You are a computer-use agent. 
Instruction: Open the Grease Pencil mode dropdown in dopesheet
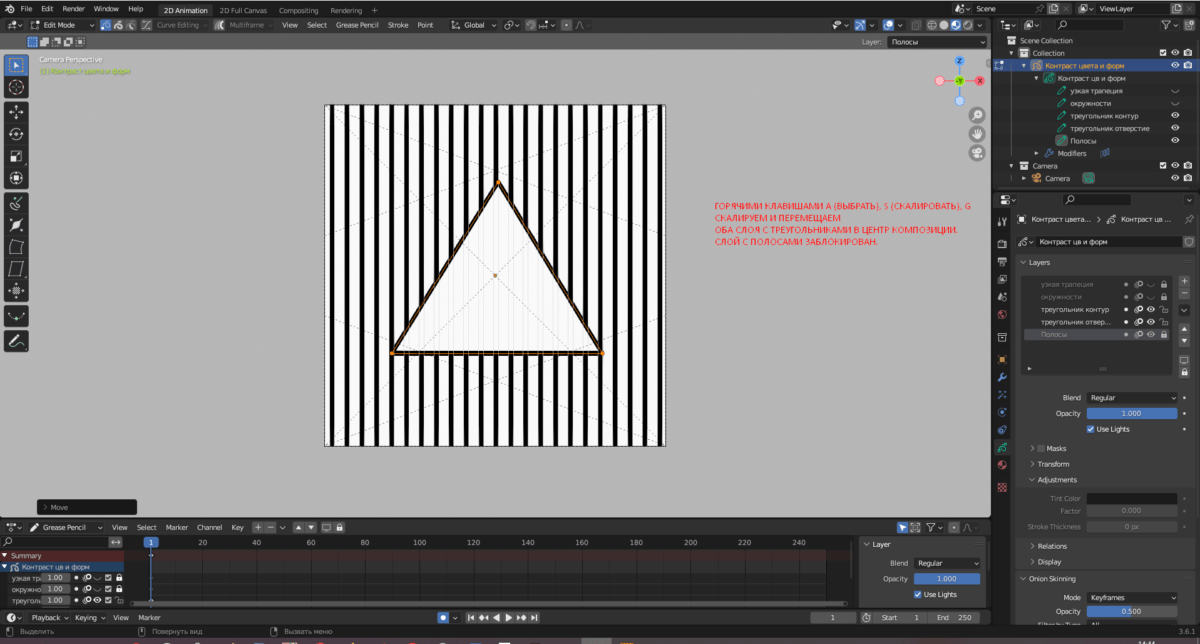pyautogui.click(x=65, y=527)
